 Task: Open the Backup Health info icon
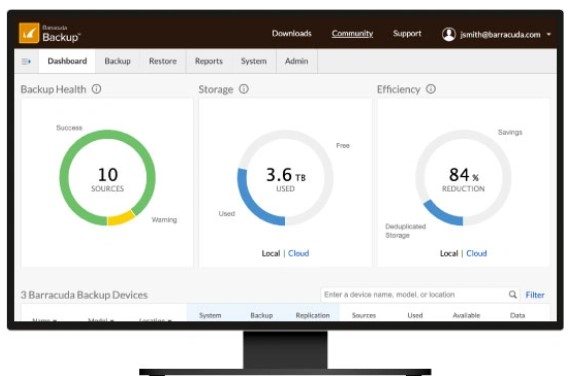[x=97, y=89]
